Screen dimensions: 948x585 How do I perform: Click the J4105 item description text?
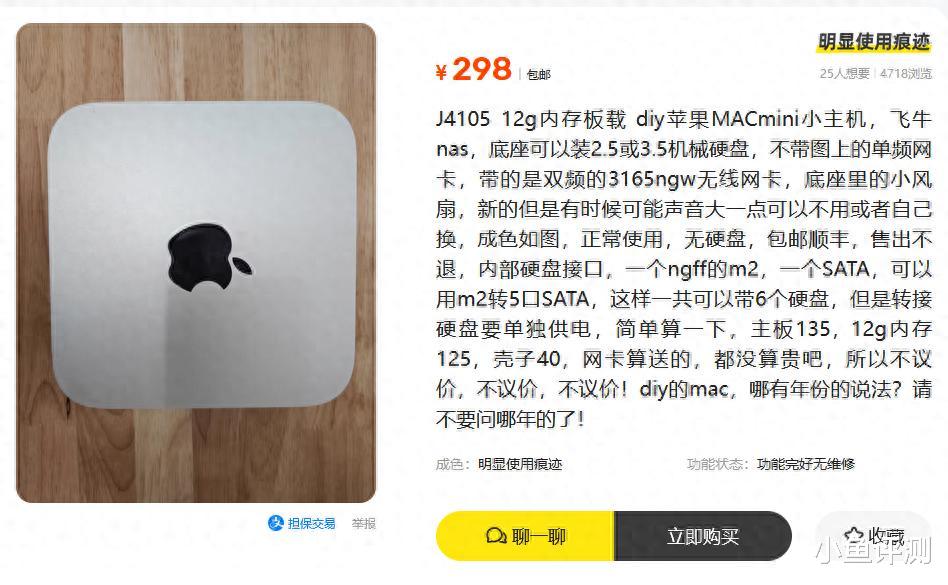click(684, 269)
